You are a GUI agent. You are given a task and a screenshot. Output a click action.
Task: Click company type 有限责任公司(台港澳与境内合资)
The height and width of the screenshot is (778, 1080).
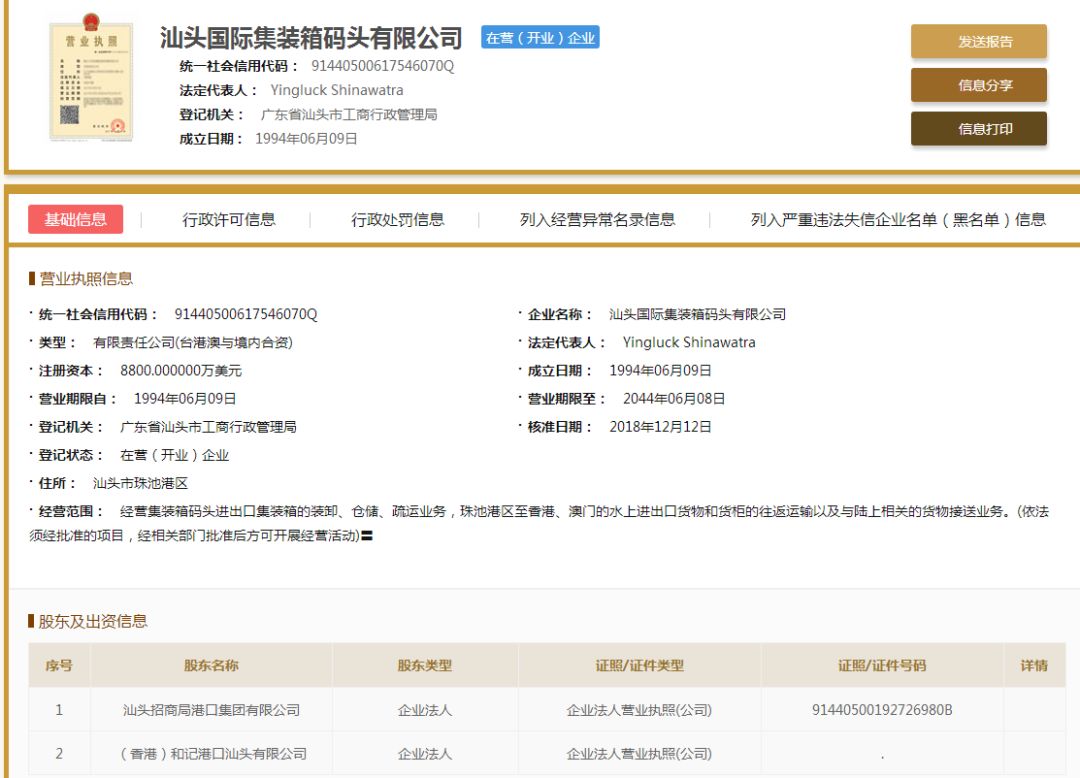[193, 343]
